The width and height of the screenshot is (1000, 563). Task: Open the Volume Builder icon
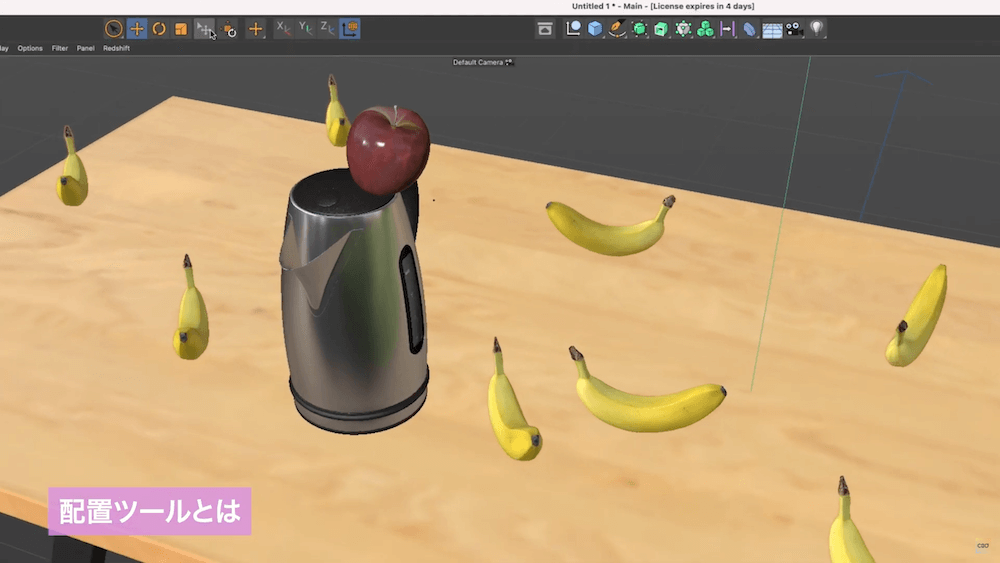pos(683,29)
